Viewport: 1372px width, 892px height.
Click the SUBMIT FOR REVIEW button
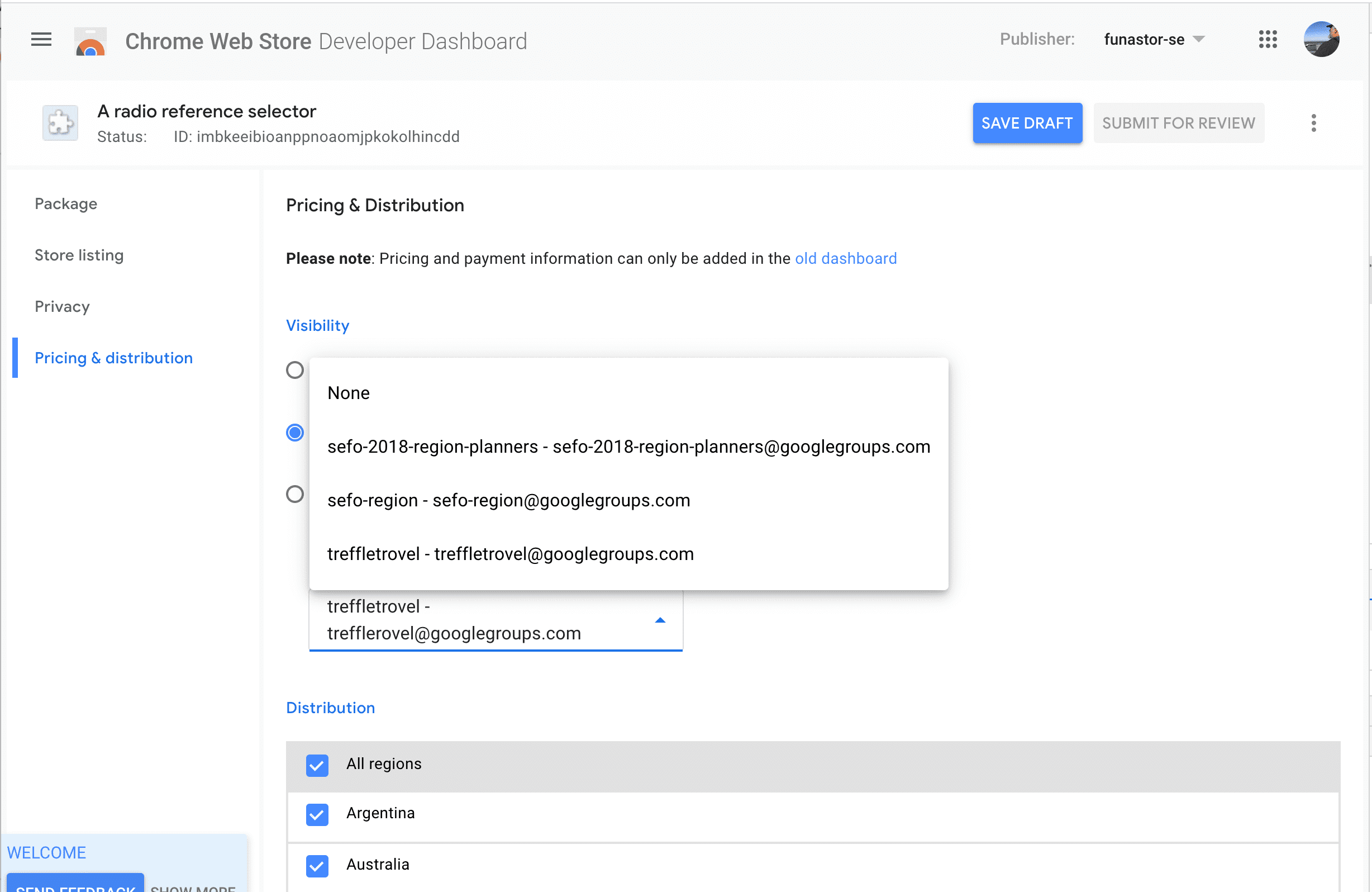click(x=1179, y=123)
